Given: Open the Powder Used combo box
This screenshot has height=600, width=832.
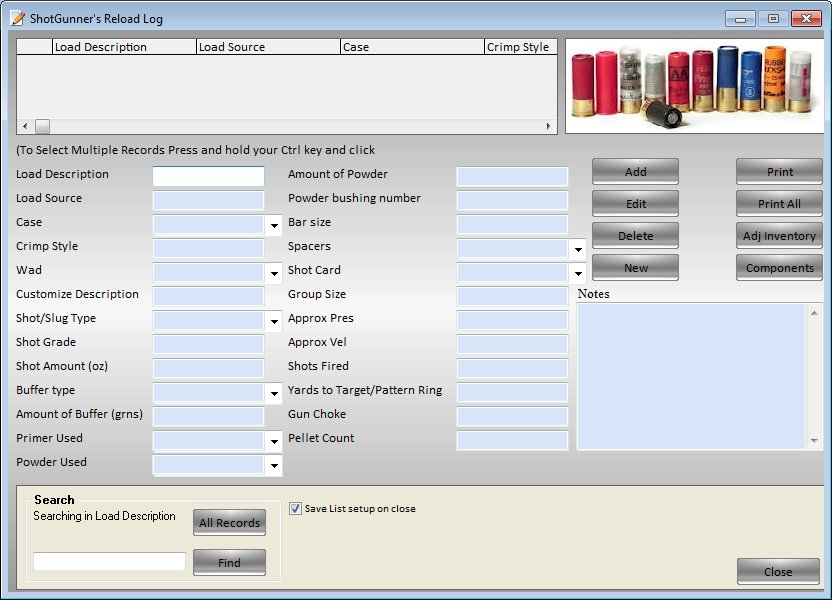Looking at the screenshot, I should pos(274,466).
